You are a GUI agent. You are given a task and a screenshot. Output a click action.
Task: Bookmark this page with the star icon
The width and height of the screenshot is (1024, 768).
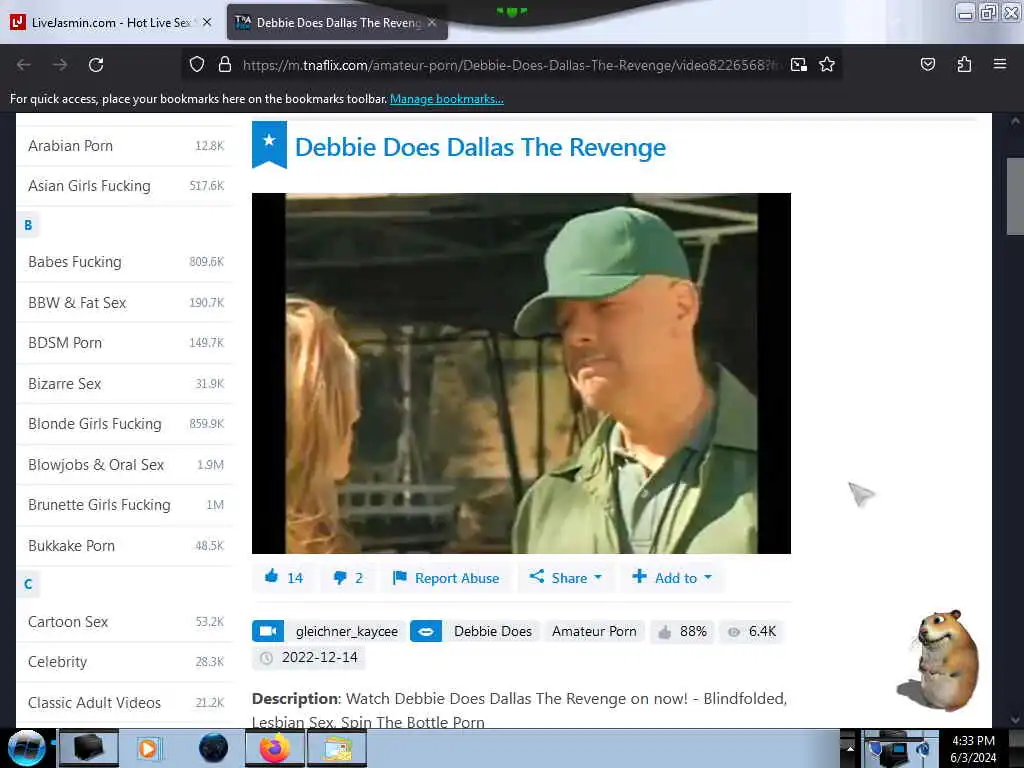click(x=827, y=65)
